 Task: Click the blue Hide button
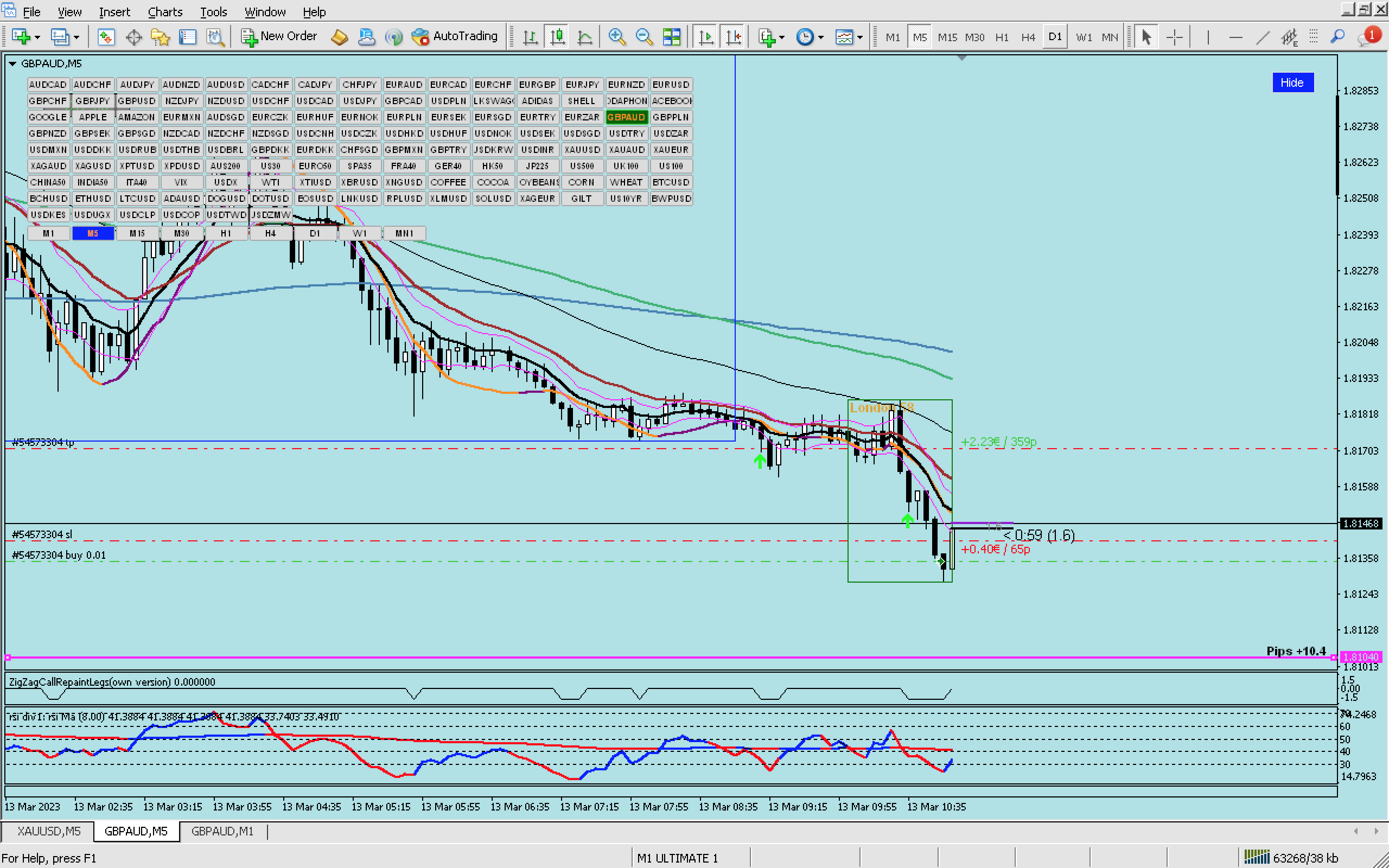1292,82
